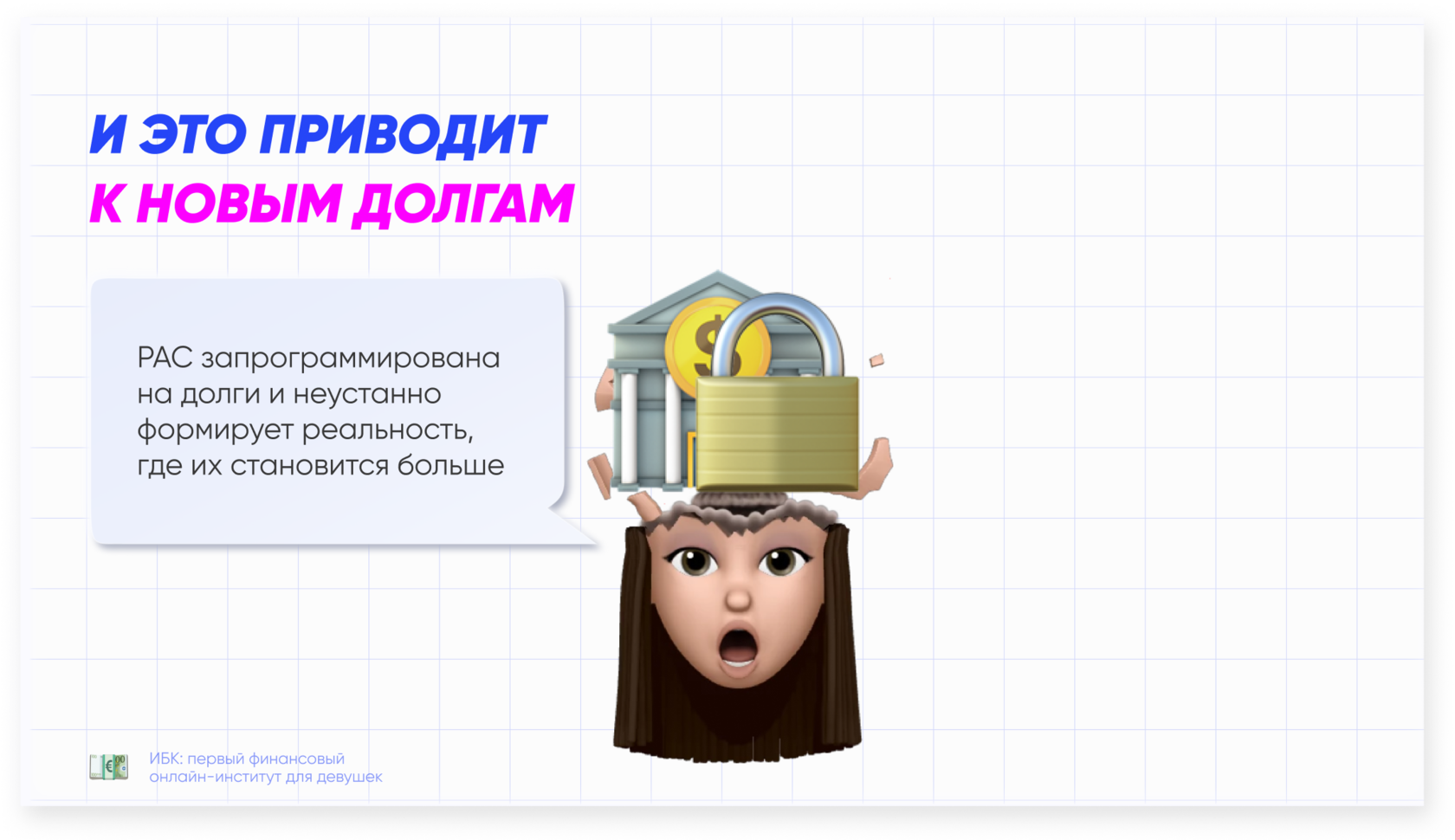
Task: Click footer text "онлайн-институт для девушек"
Action: [x=266, y=777]
